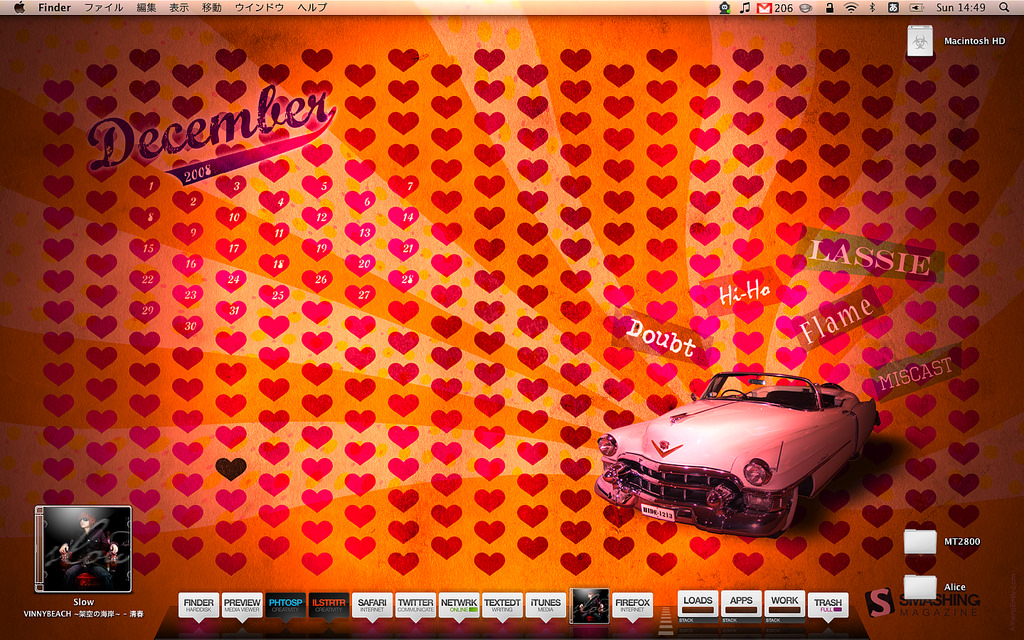Click the Wi-Fi status icon

850,8
